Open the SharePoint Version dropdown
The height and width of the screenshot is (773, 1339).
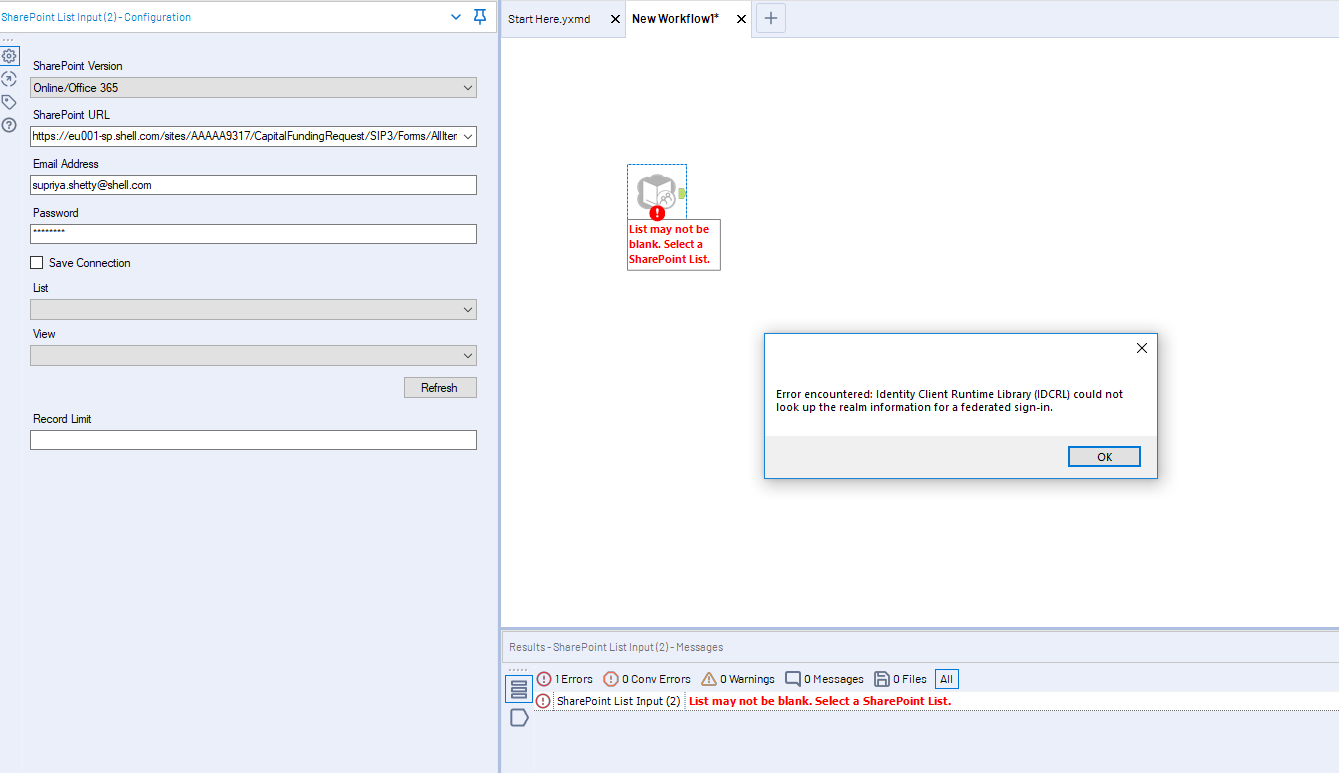point(466,87)
